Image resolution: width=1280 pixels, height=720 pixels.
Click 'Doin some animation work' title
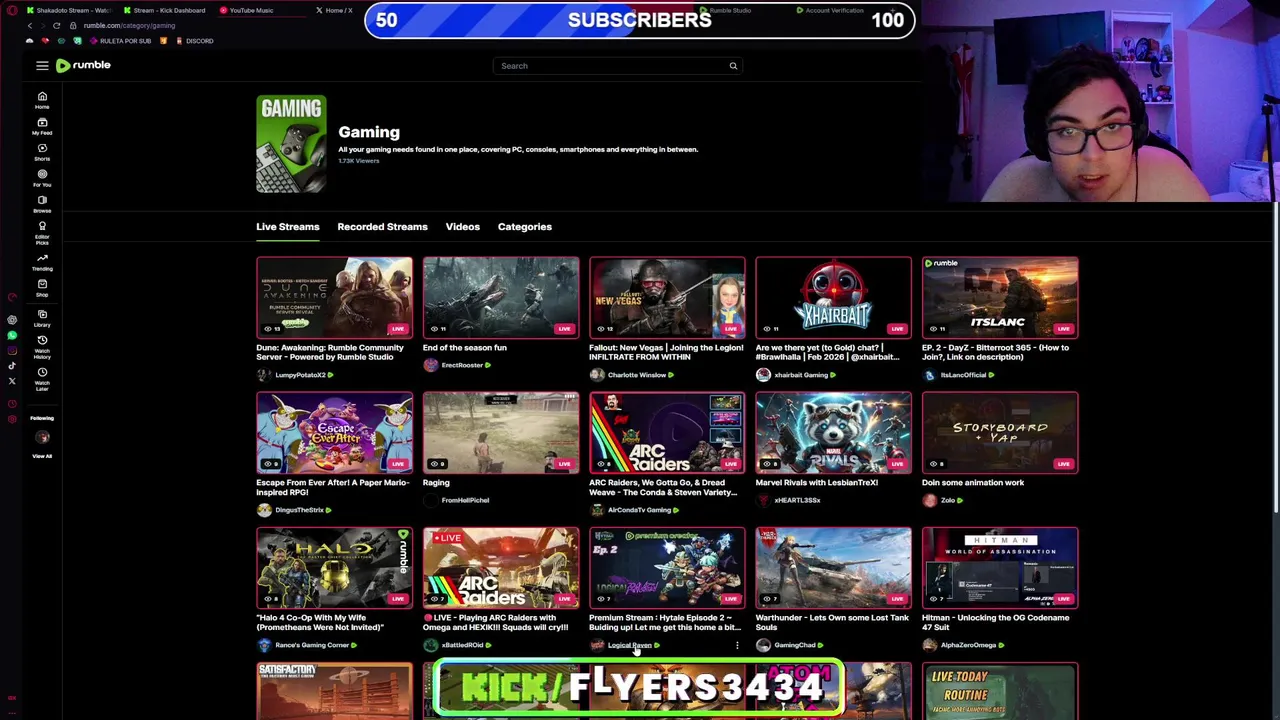[973, 483]
